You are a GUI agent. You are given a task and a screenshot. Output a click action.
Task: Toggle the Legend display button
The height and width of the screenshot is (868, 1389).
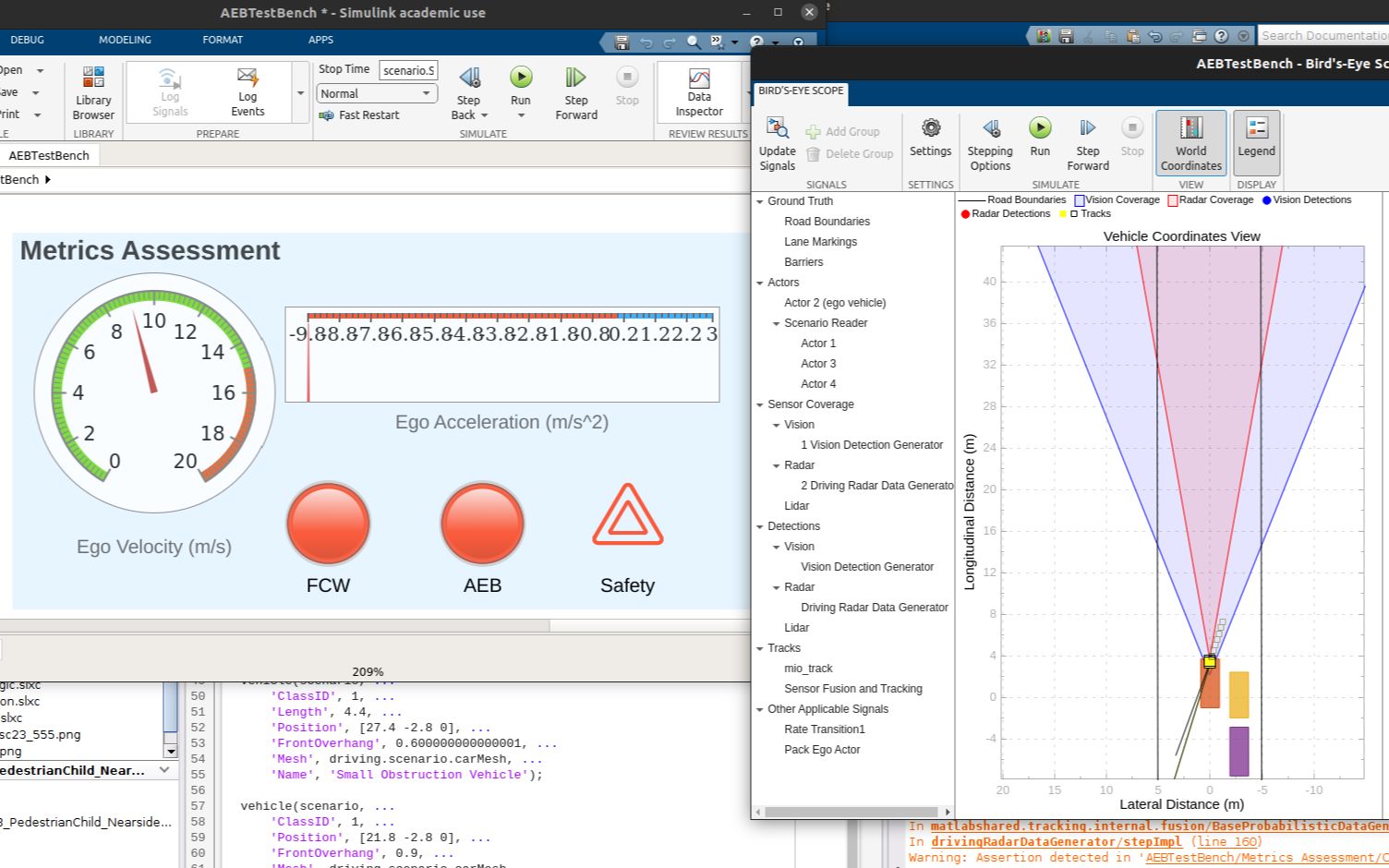click(1256, 143)
